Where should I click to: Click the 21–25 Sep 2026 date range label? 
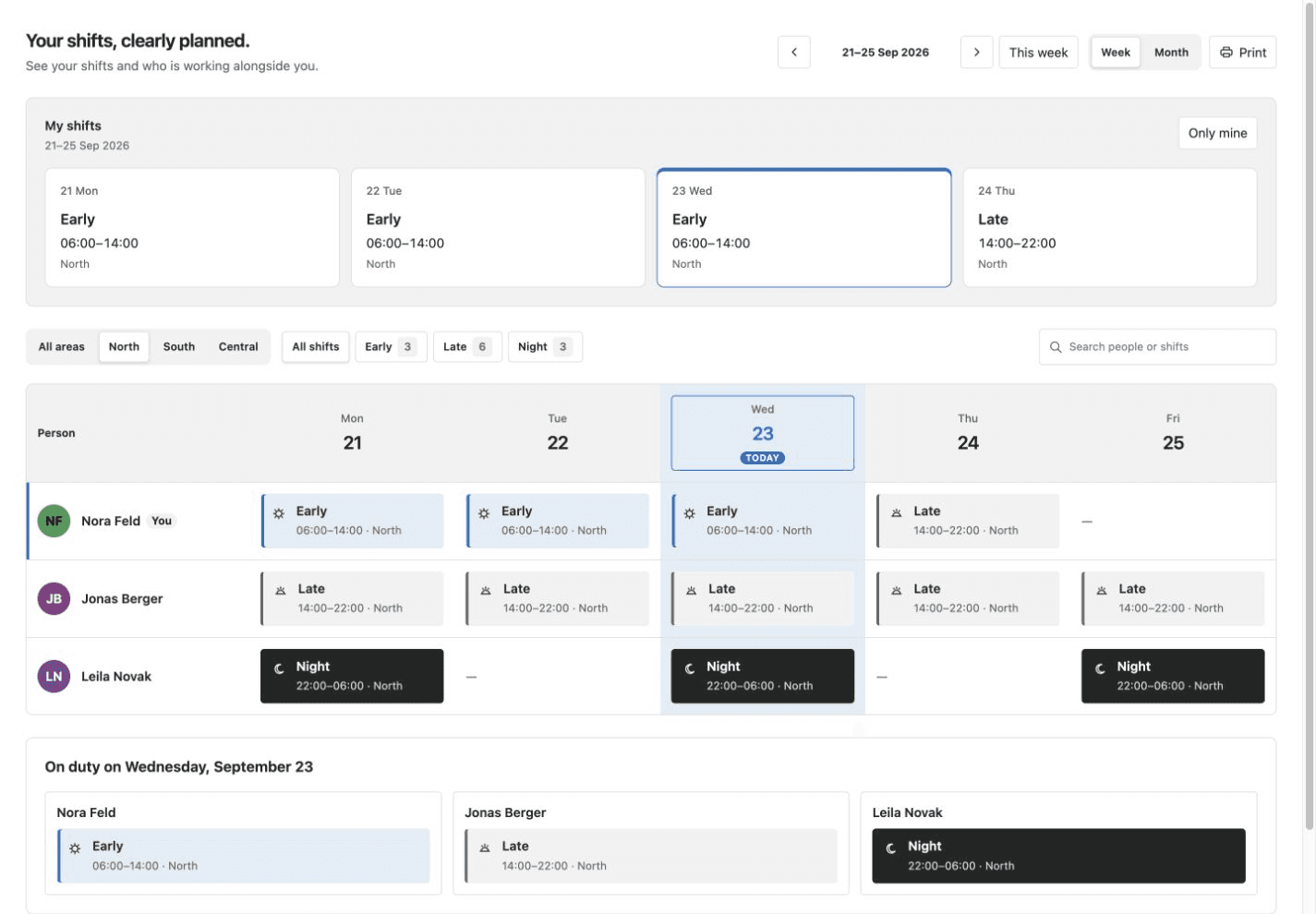tap(885, 53)
